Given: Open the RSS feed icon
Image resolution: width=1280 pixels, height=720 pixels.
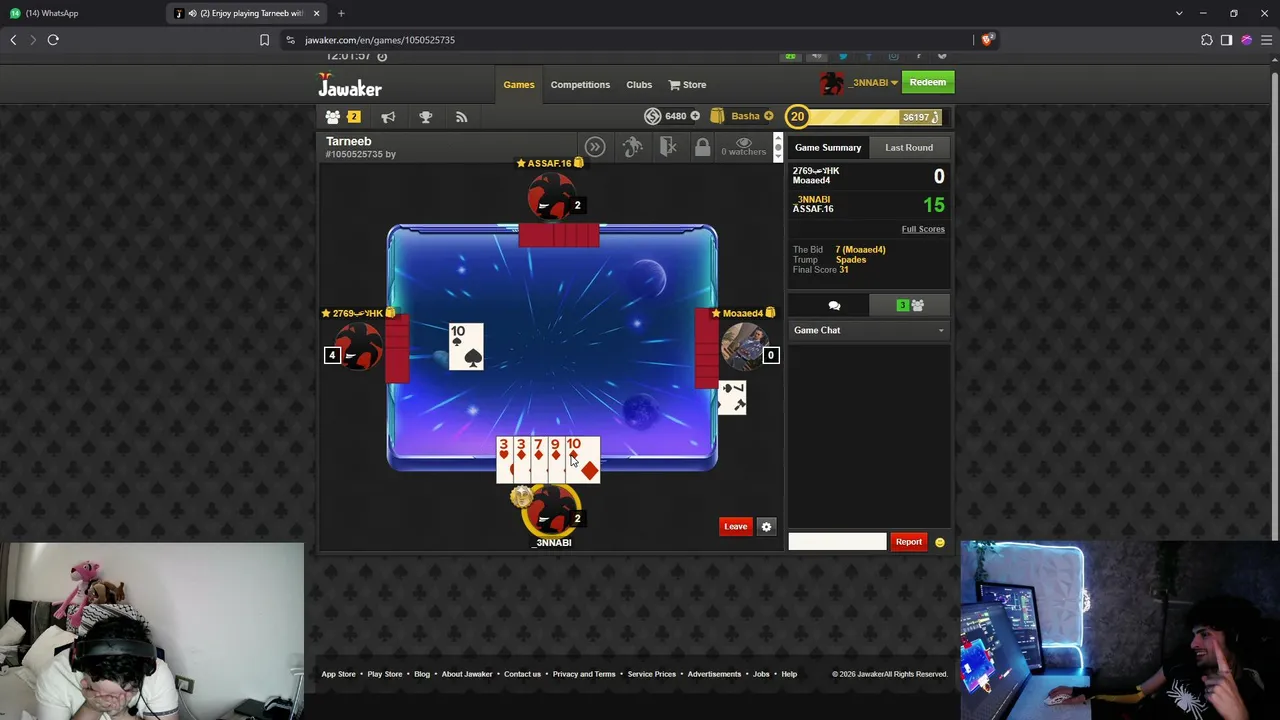Looking at the screenshot, I should click(x=461, y=117).
